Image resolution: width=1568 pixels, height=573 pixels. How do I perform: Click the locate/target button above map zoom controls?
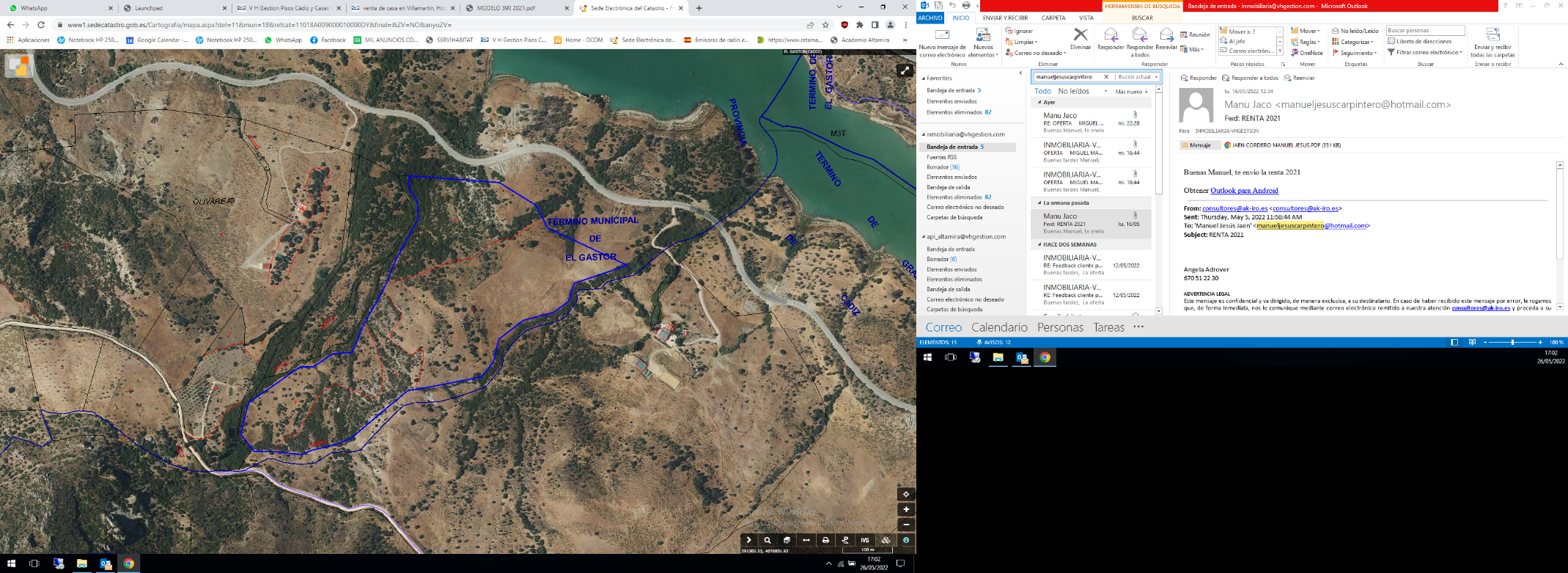coord(906,494)
